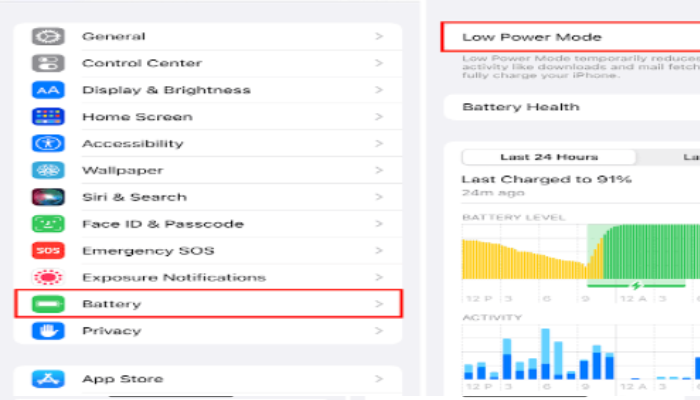
Task: Tap the Accessibility figure icon
Action: pyautogui.click(x=48, y=143)
